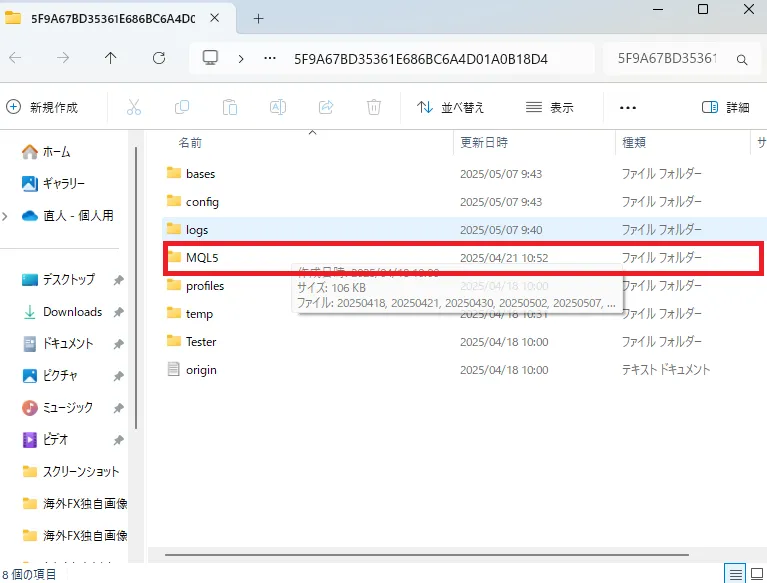Click the origin file document icon
Viewport: 767px width, 583px height.
173,369
